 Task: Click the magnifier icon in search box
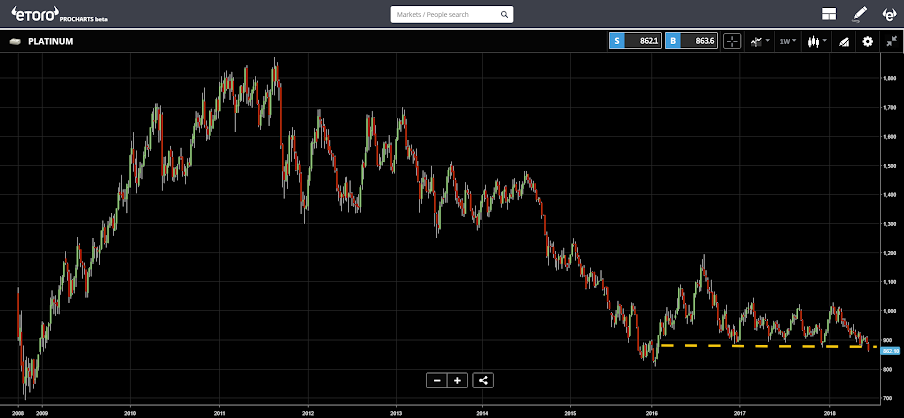coord(504,14)
